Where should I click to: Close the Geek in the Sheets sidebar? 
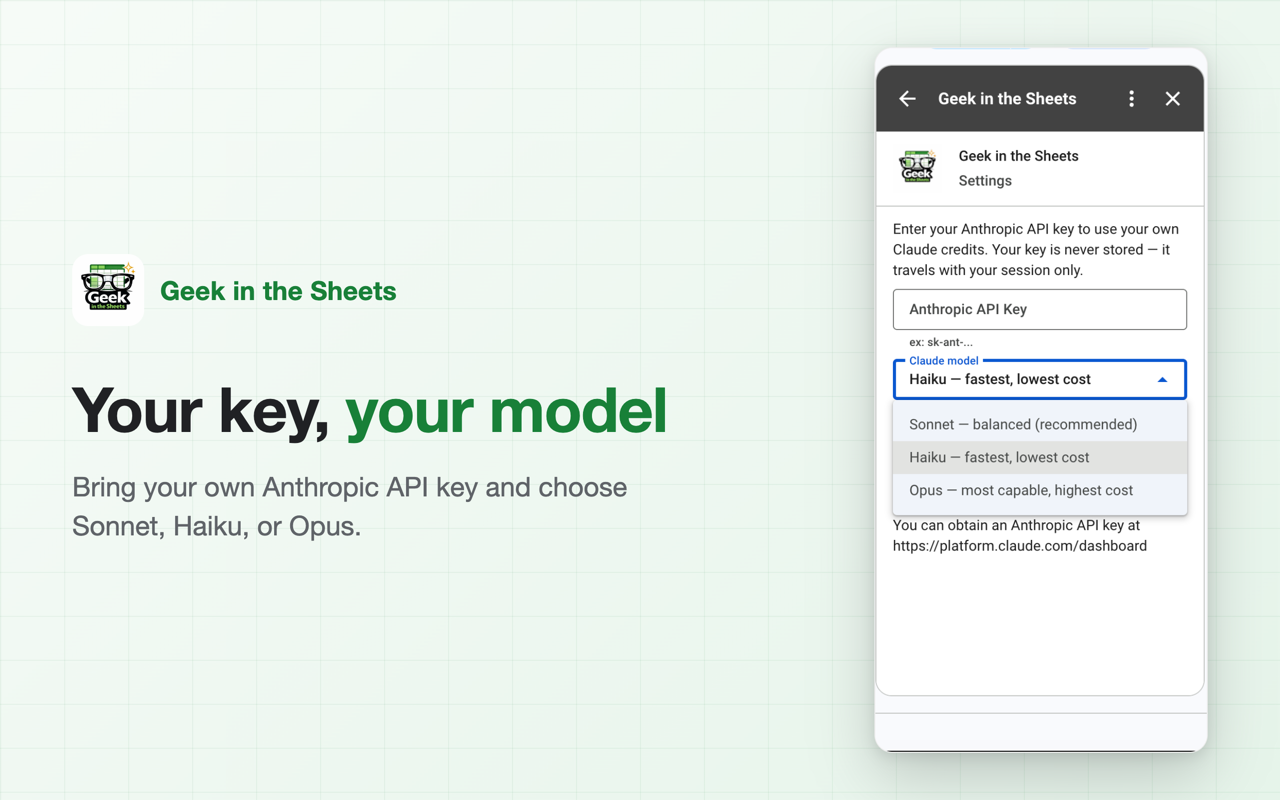pos(1173,99)
